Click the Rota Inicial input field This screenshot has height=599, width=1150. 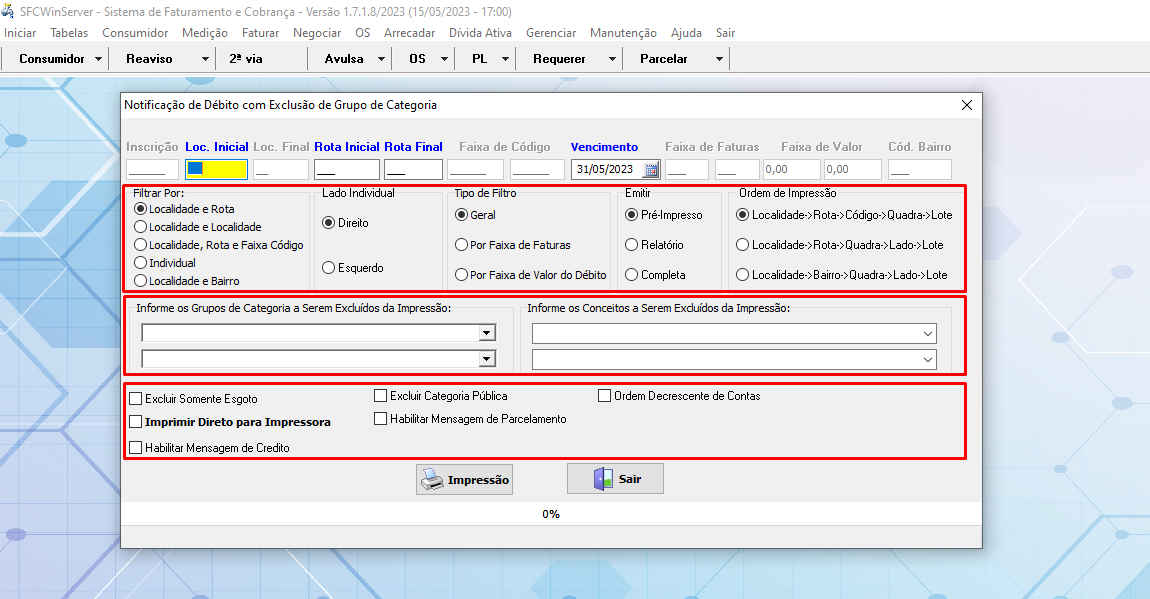click(x=346, y=170)
